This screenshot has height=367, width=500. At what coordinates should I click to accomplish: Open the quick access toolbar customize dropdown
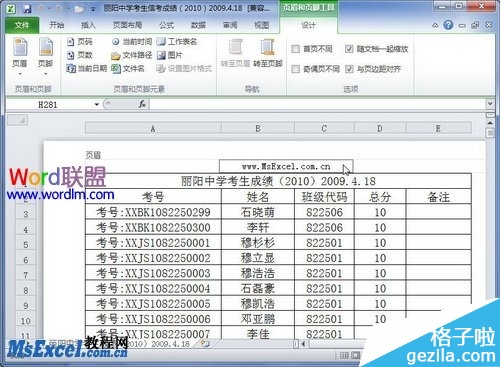click(x=93, y=9)
